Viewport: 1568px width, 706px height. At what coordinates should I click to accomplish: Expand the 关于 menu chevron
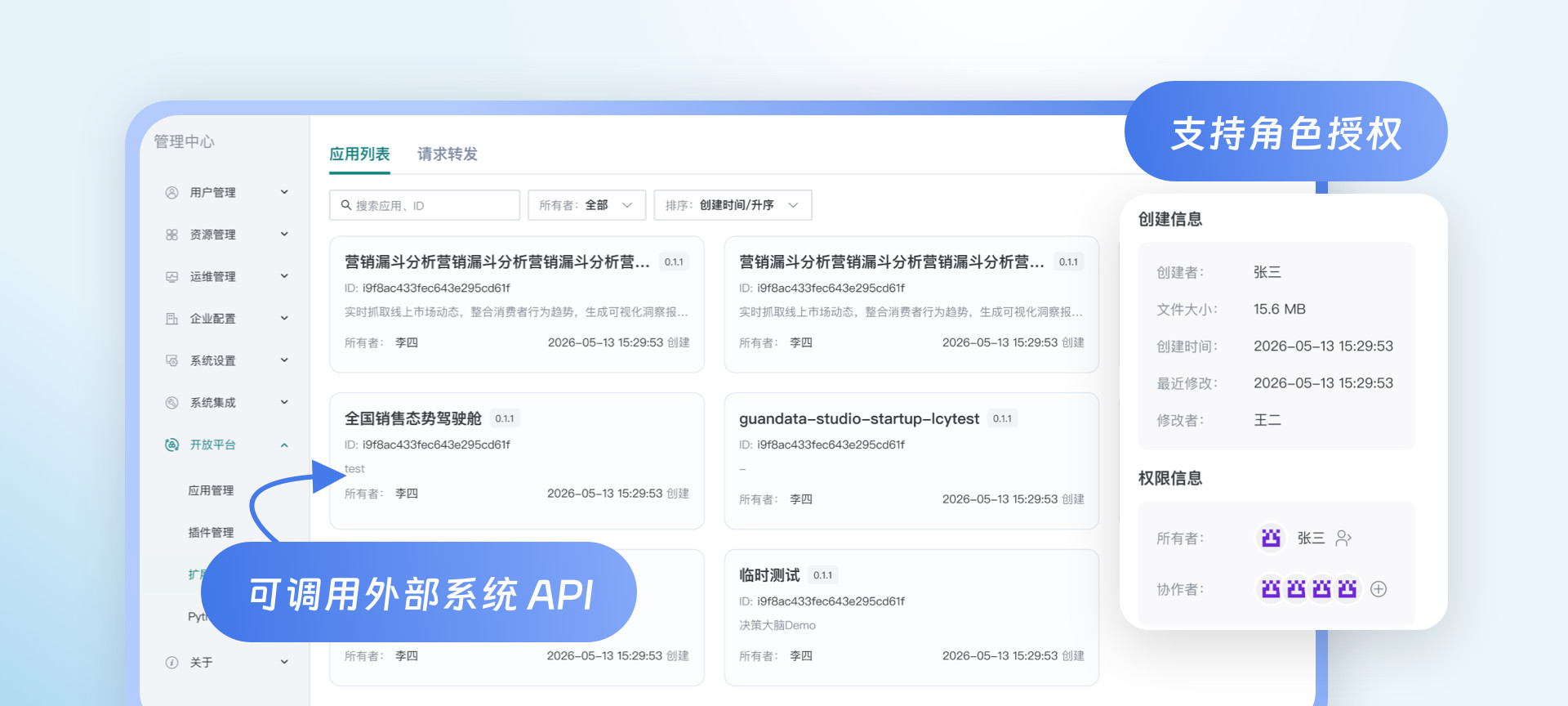point(284,662)
